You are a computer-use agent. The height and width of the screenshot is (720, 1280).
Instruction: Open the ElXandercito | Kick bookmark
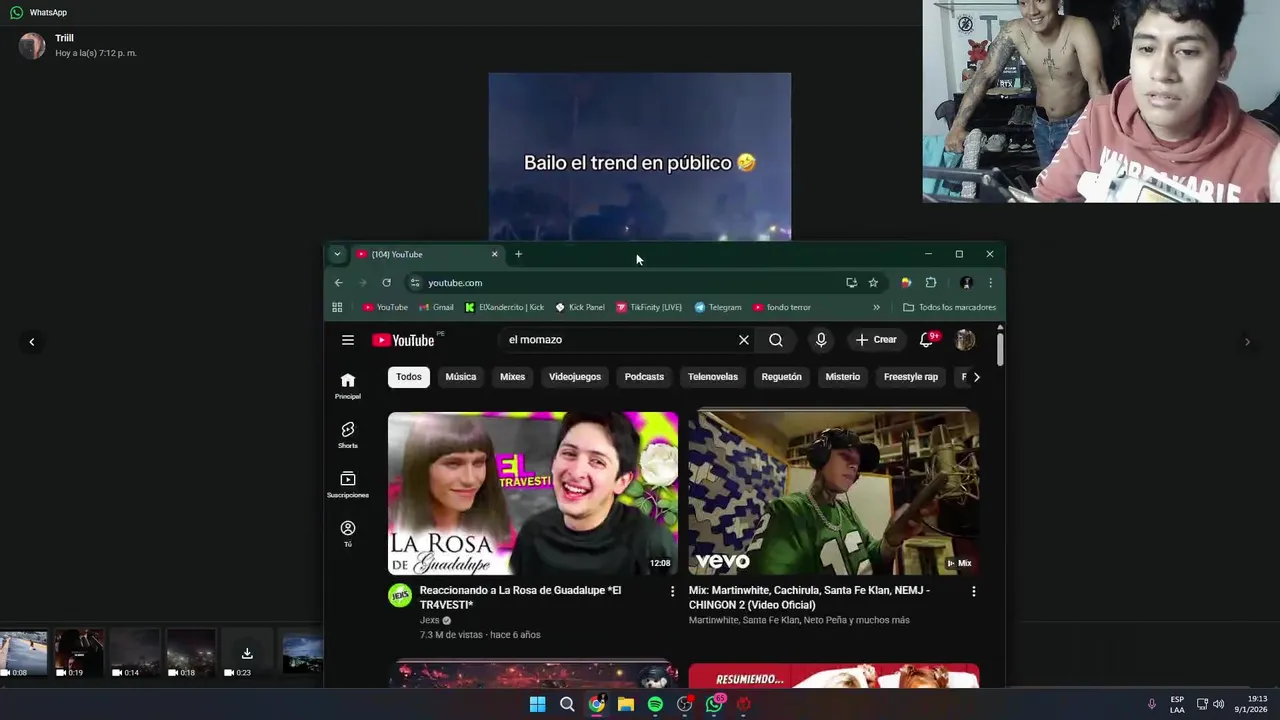(504, 307)
